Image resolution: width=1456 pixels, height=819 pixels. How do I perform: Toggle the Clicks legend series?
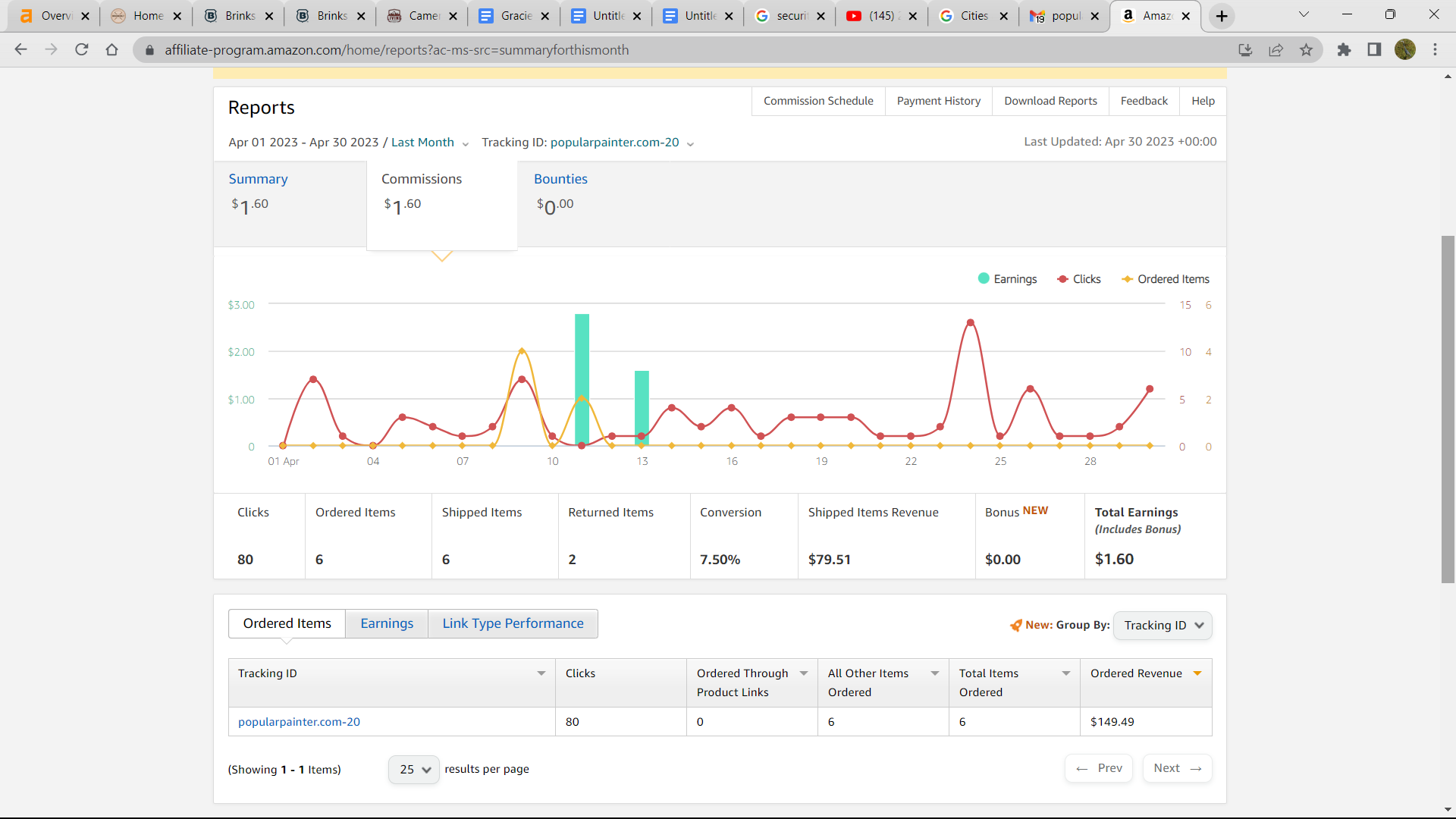[x=1078, y=279]
